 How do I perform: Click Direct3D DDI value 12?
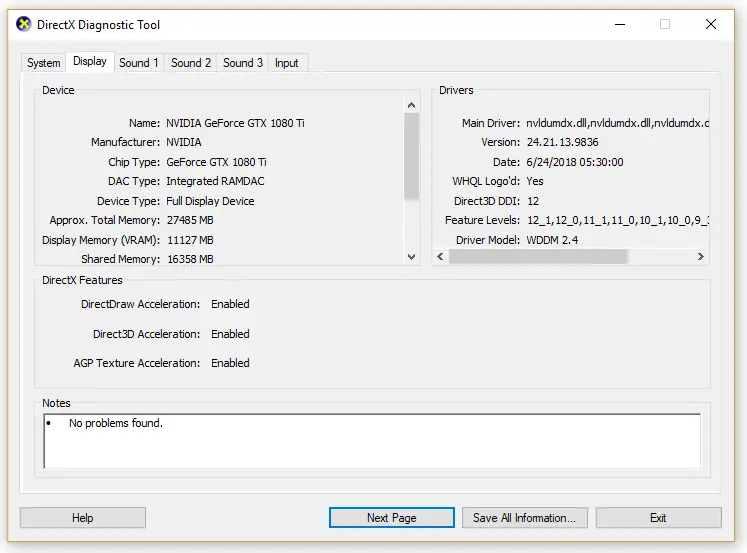(533, 201)
